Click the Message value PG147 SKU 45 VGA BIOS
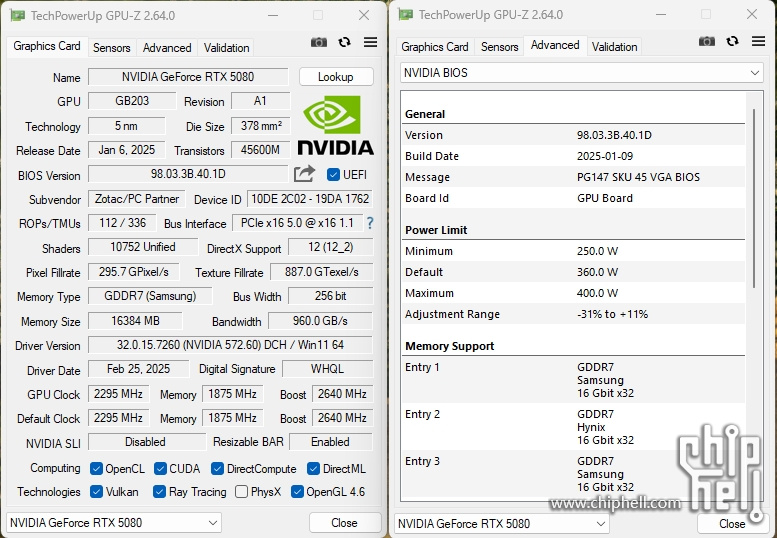Viewport: 777px width, 538px height. (x=638, y=177)
